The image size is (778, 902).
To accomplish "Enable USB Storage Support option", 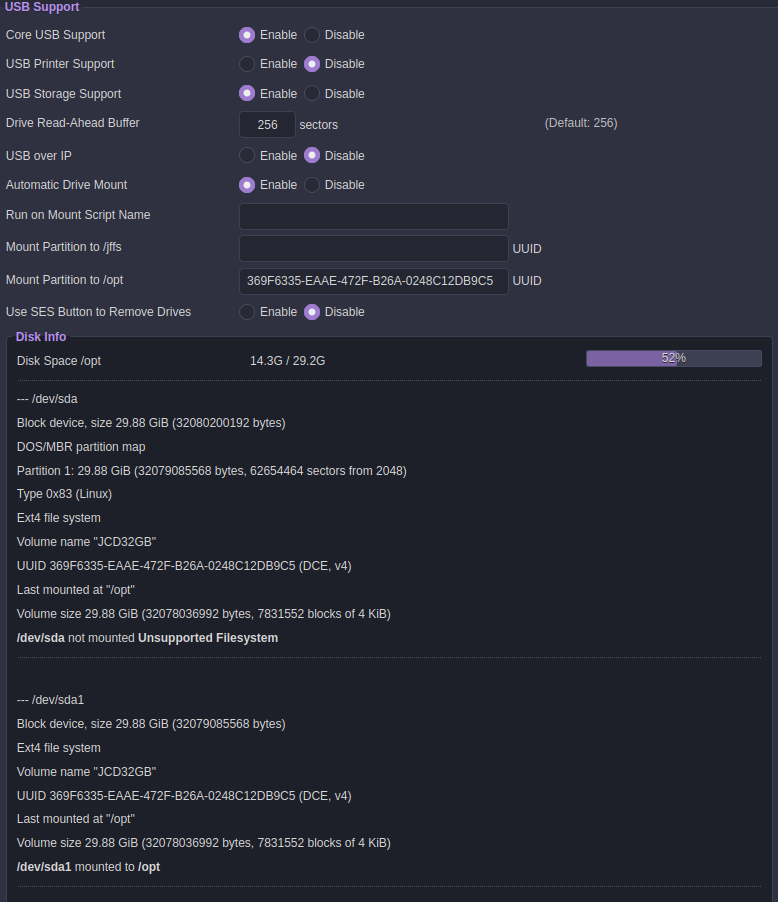I will tap(247, 93).
